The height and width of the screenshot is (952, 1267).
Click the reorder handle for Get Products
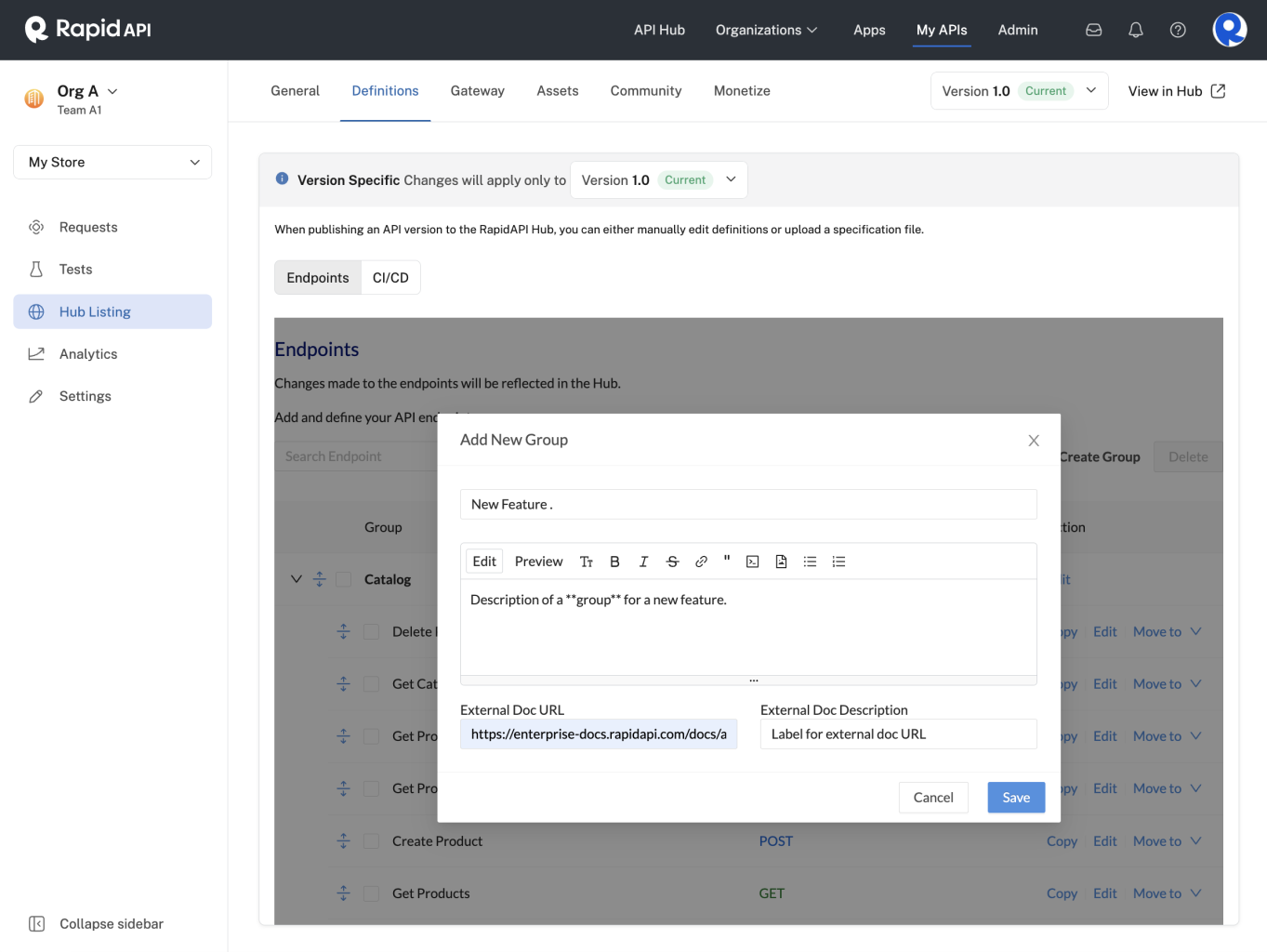pyautogui.click(x=343, y=892)
